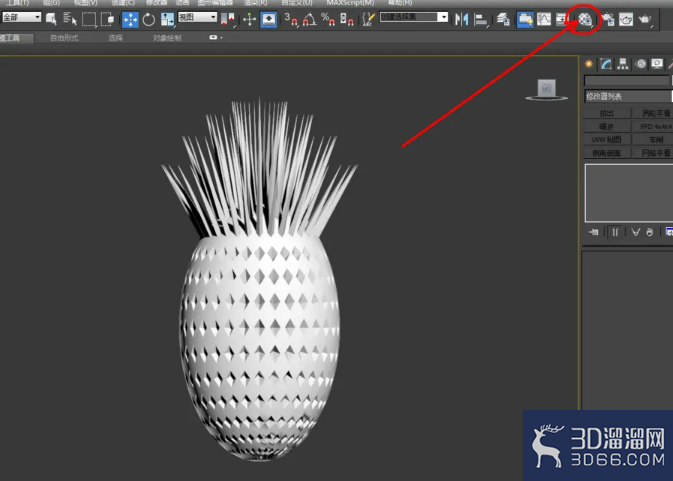The height and width of the screenshot is (481, 673).
Task: Open Edit Named Selection Sets tool
Action: click(x=368, y=19)
